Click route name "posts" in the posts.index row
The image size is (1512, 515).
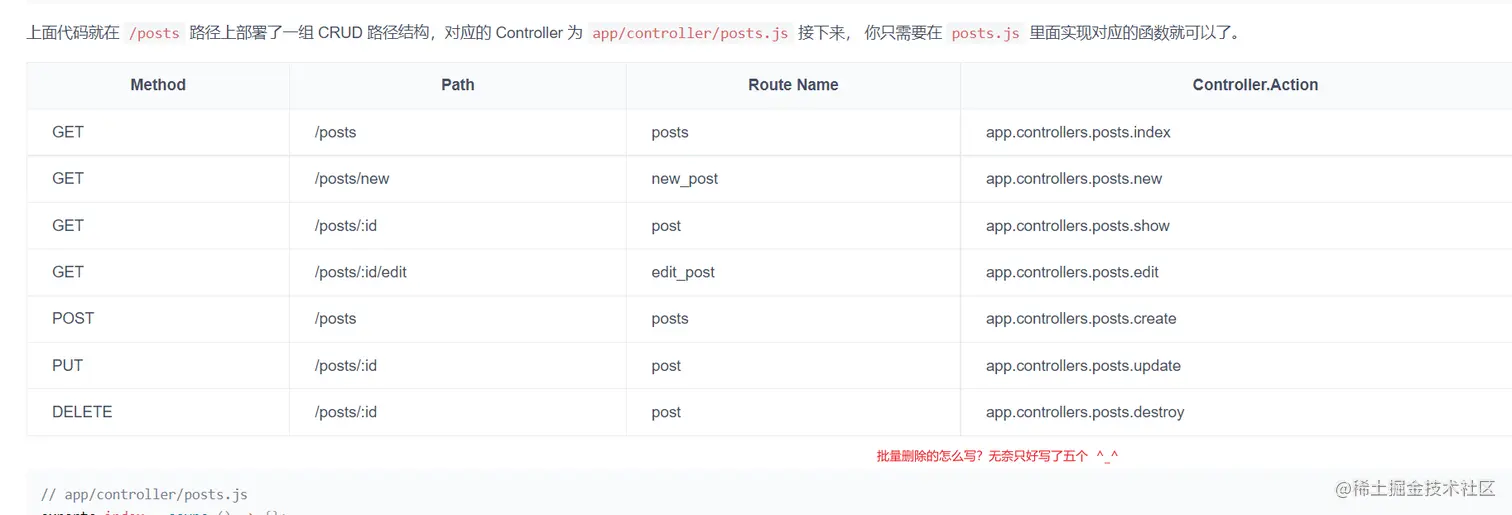click(x=670, y=132)
